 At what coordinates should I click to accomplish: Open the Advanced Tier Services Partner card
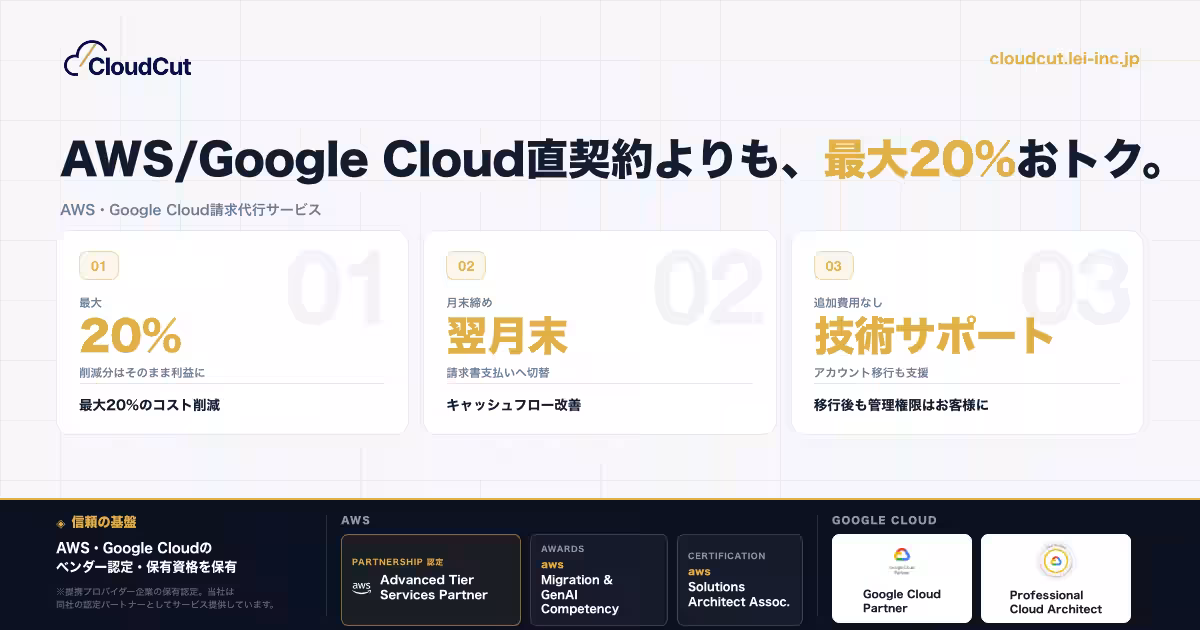coord(431,580)
